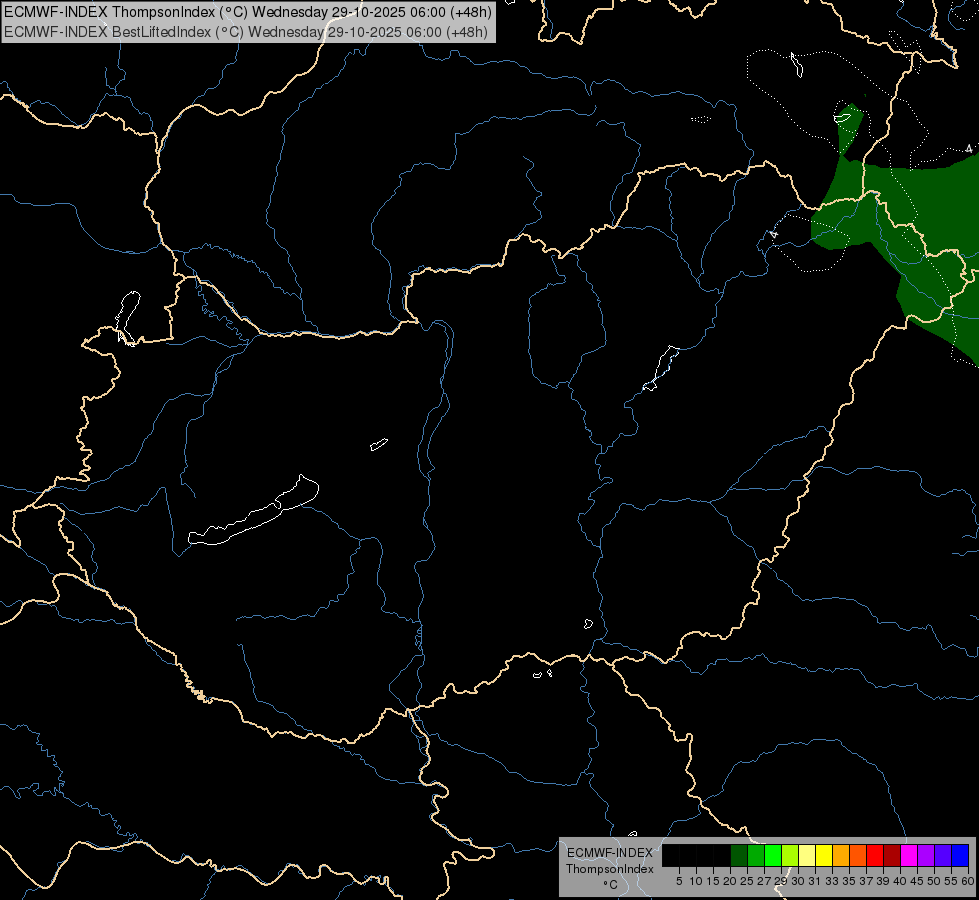Viewport: 979px width, 900px height.
Task: Click the '°C' unit label in the legend
Action: (x=610, y=885)
